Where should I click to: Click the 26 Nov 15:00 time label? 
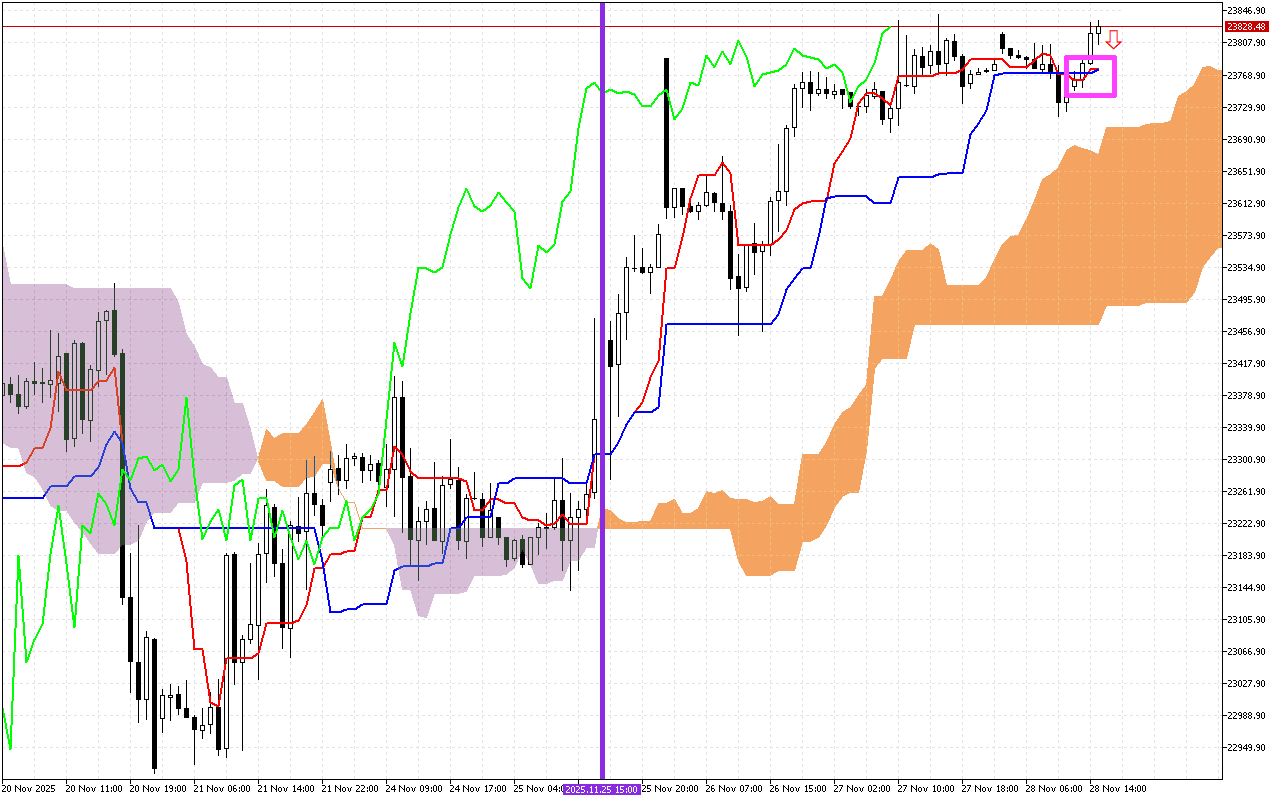coord(799,789)
